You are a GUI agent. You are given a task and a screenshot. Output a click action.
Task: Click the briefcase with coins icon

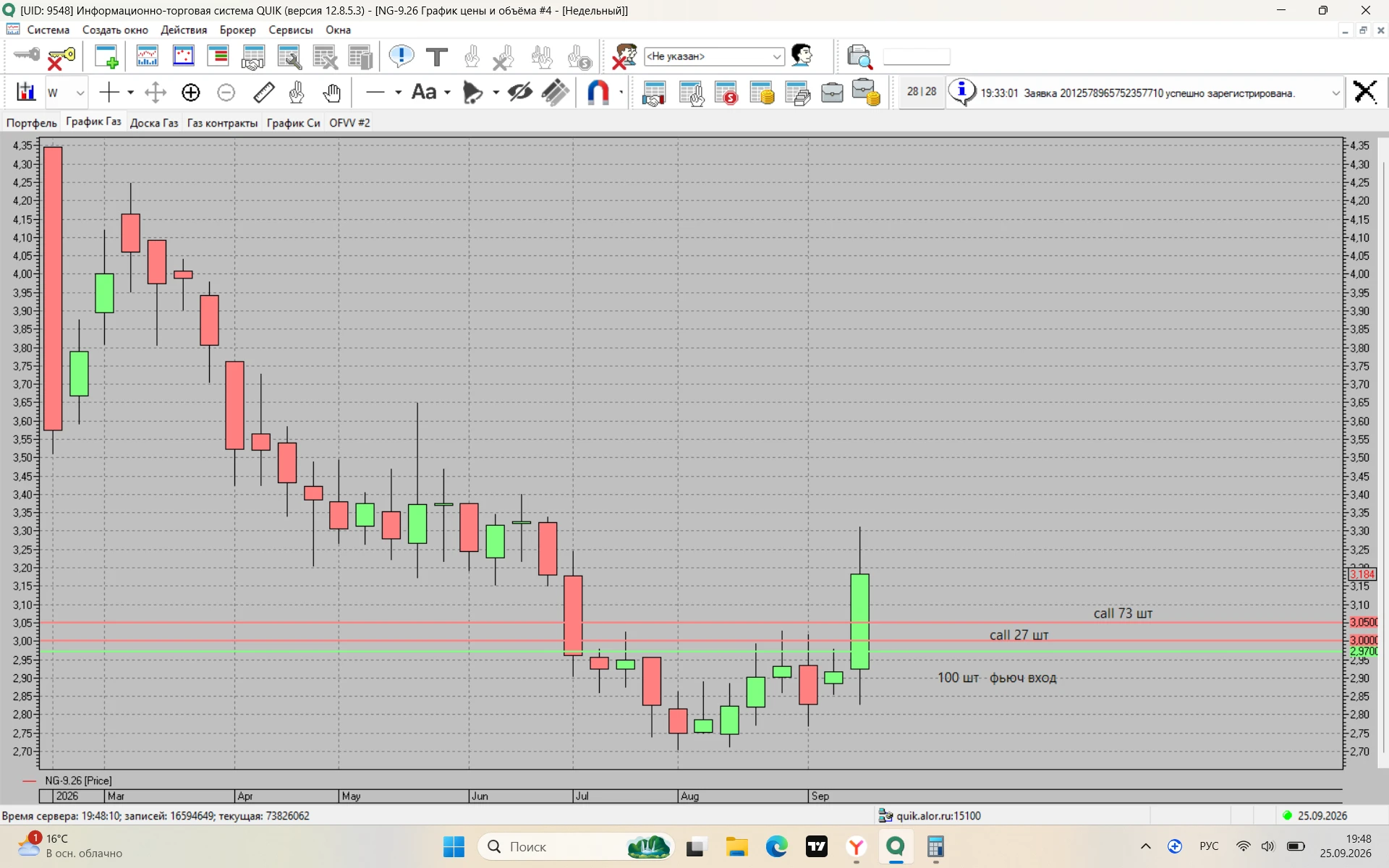(866, 93)
